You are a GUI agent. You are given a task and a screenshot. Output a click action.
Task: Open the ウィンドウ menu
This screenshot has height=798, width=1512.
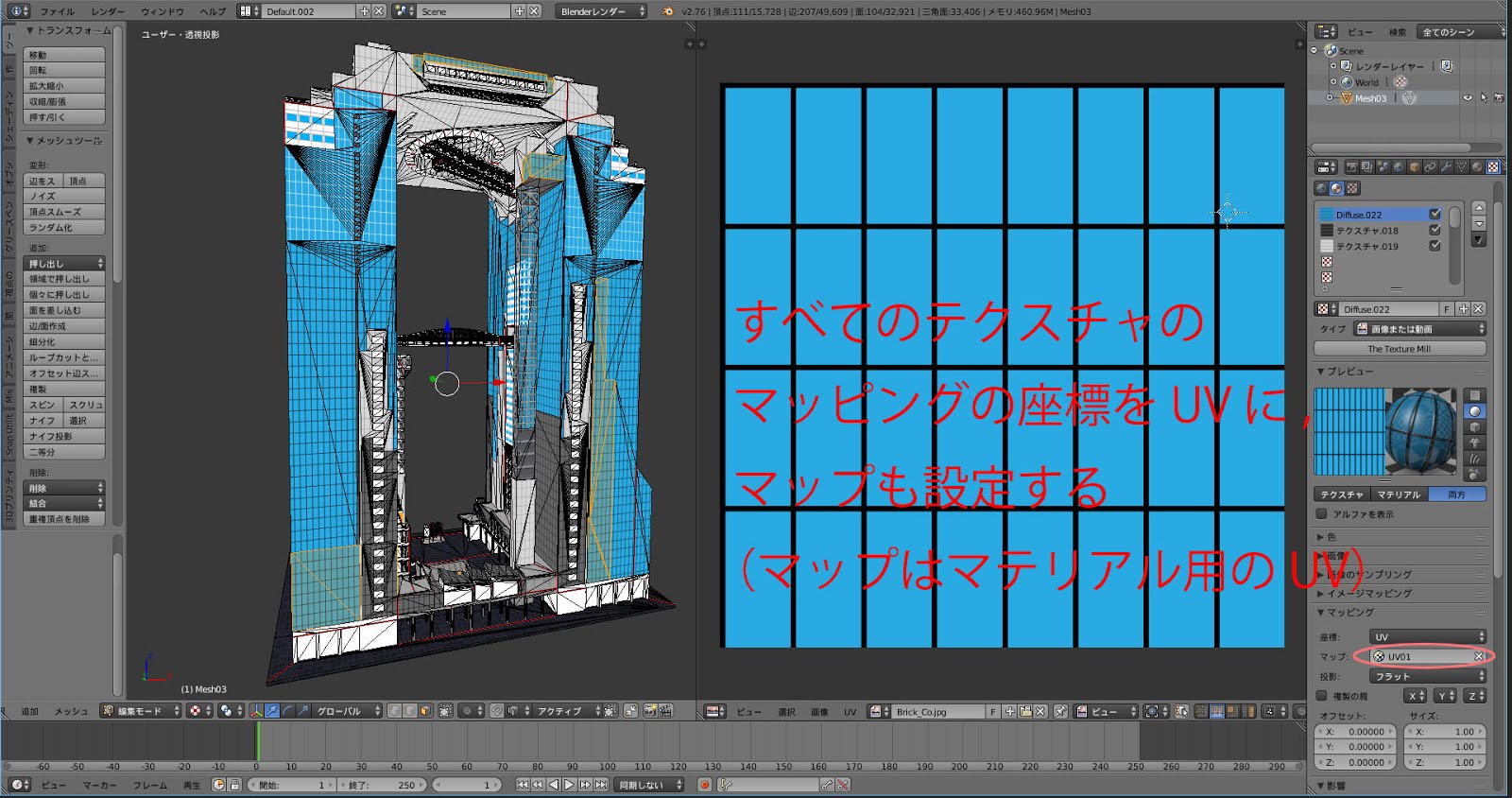[163, 11]
